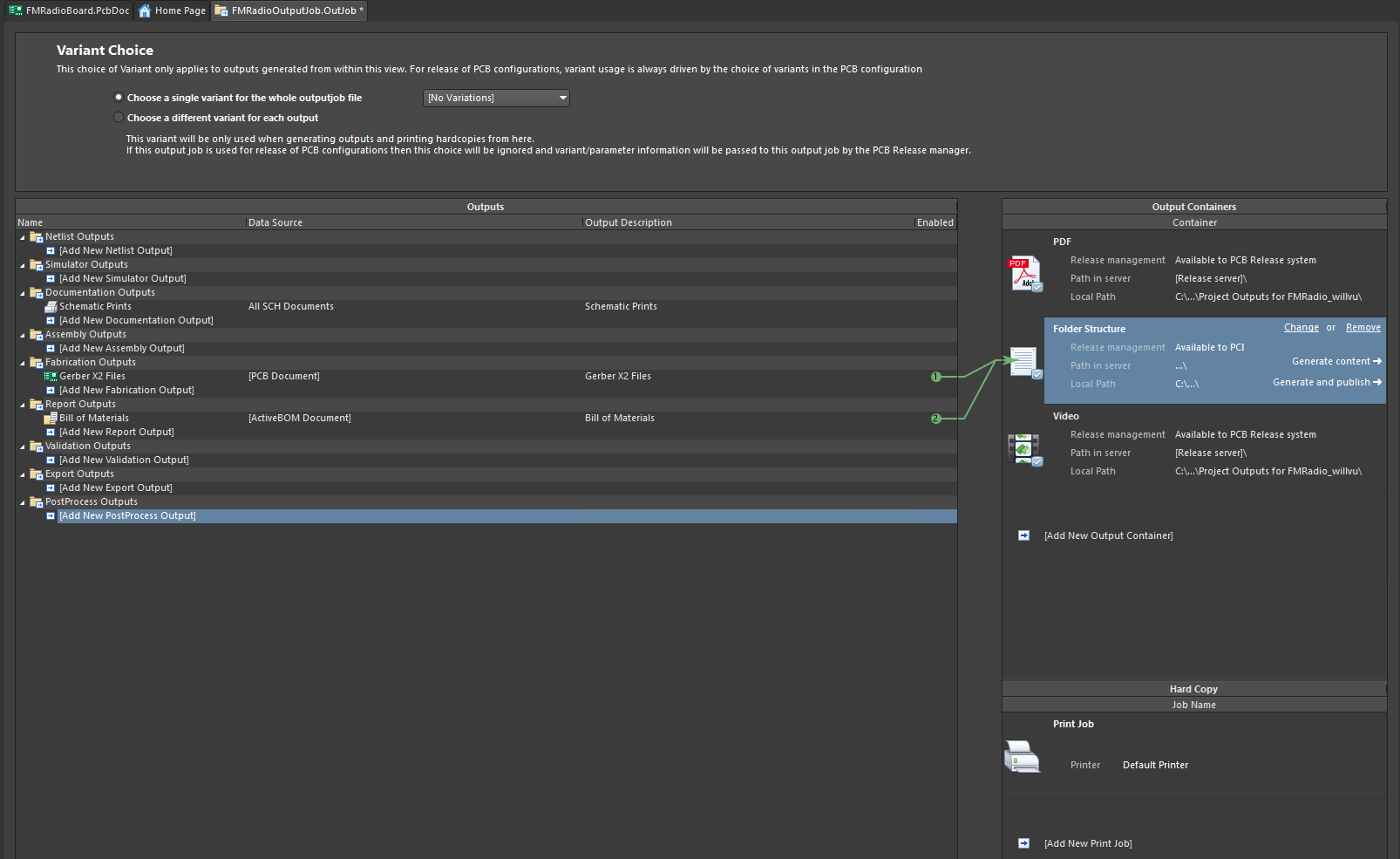
Task: Switch to the Home Page tab
Action: [x=172, y=10]
